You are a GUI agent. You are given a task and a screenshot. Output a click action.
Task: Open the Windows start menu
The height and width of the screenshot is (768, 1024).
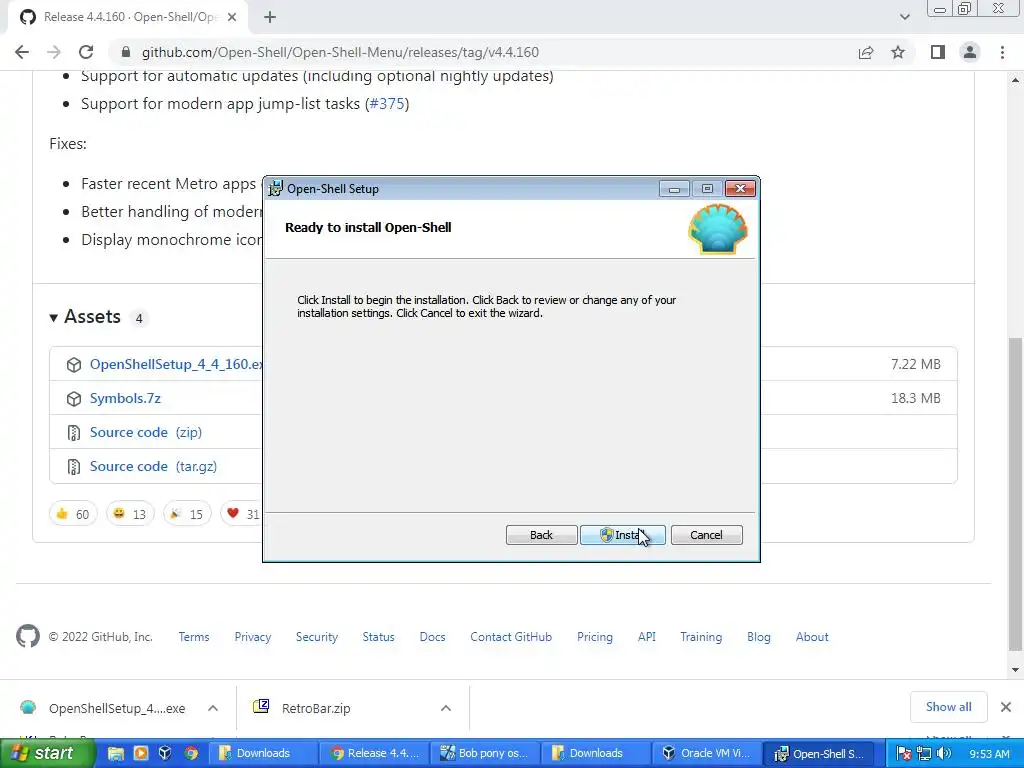pyautogui.click(x=48, y=753)
